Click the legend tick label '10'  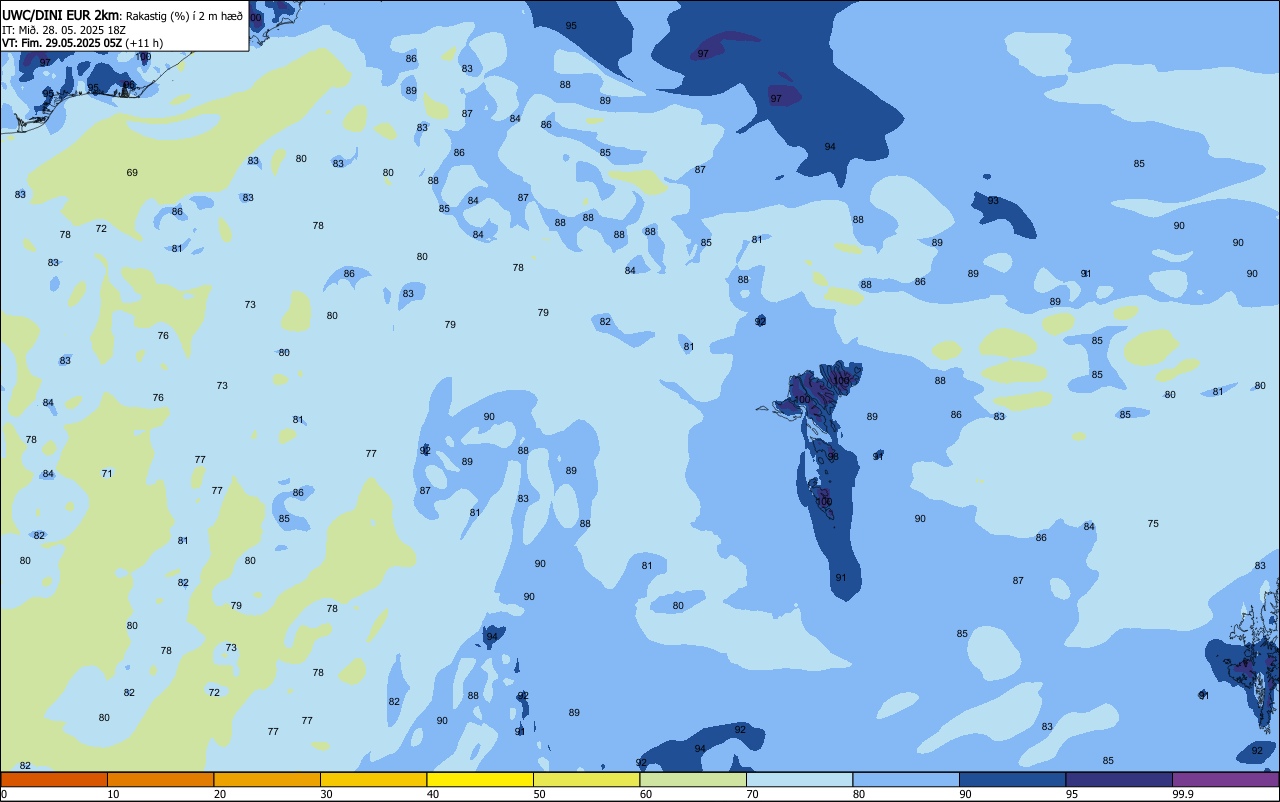113,794
